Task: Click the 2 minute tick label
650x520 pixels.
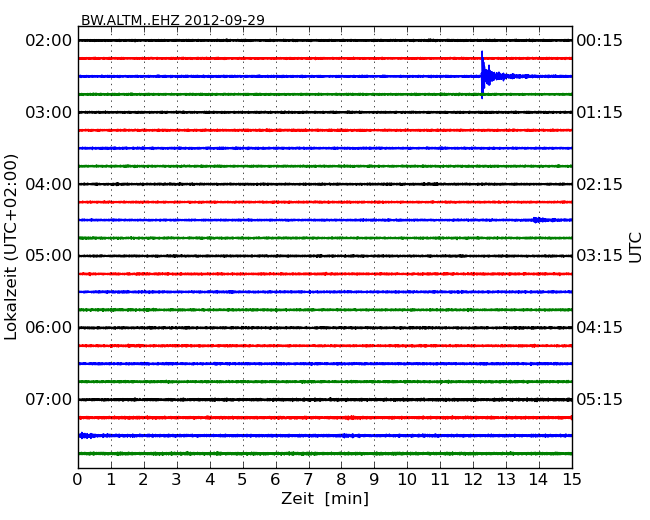Action: coord(143,480)
